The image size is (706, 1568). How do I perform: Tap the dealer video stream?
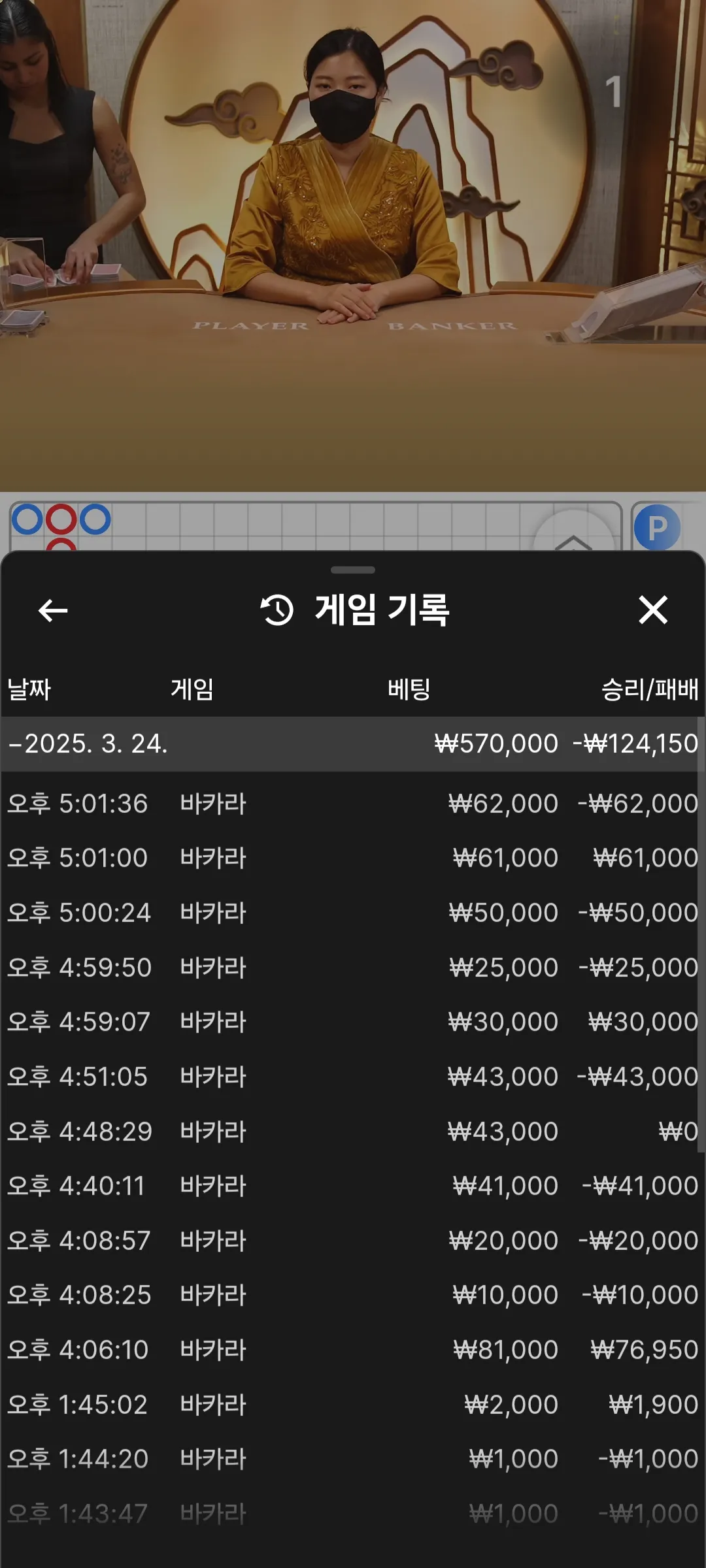pyautogui.click(x=353, y=245)
